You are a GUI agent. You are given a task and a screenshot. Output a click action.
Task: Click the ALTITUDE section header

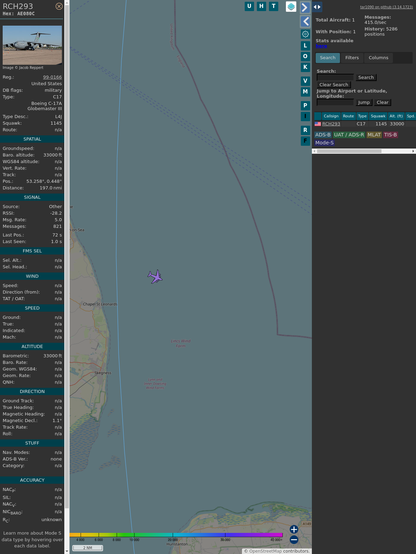(32, 347)
